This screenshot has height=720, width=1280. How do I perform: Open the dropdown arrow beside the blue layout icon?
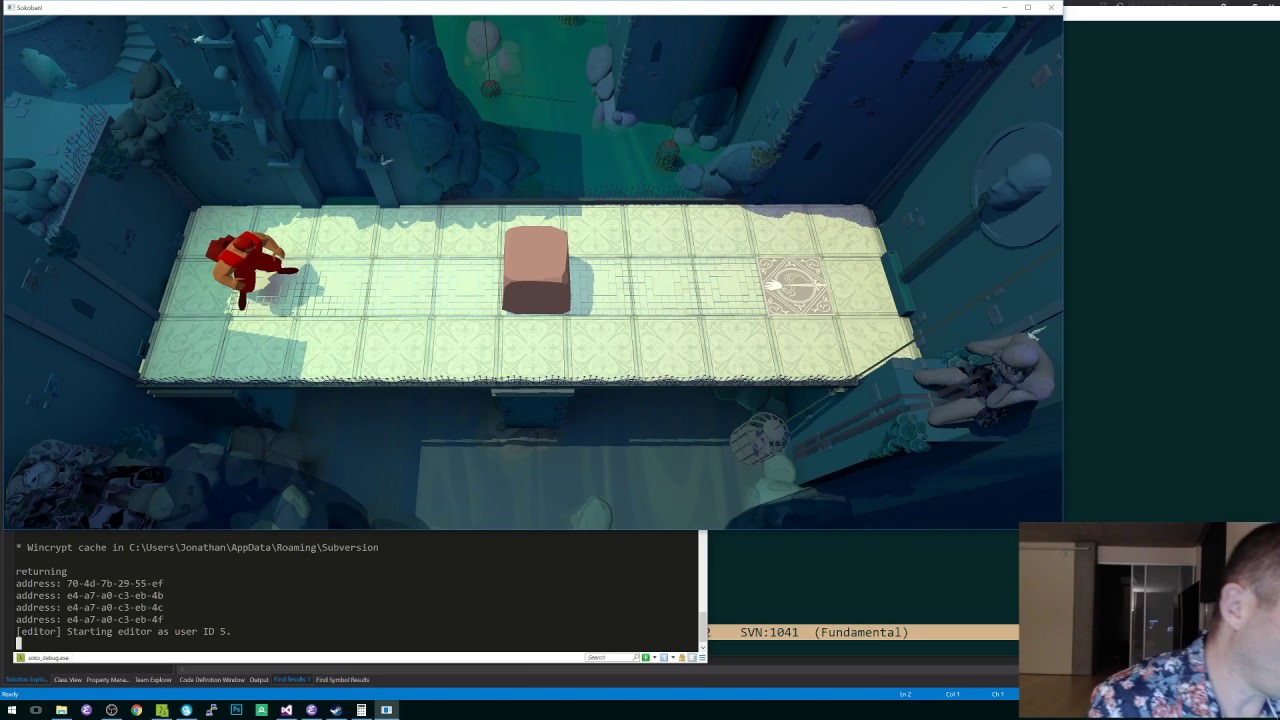tap(673, 657)
